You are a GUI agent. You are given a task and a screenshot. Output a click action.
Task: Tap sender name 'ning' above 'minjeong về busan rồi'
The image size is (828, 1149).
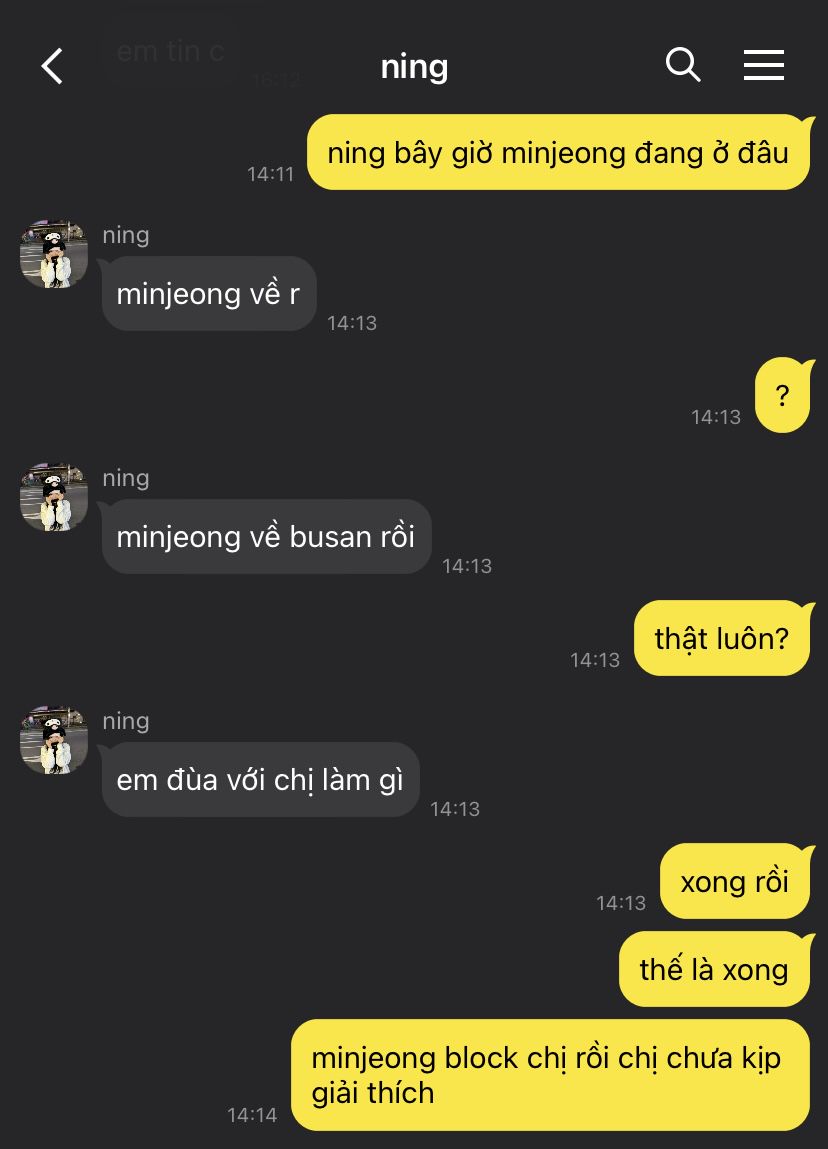pyautogui.click(x=126, y=479)
